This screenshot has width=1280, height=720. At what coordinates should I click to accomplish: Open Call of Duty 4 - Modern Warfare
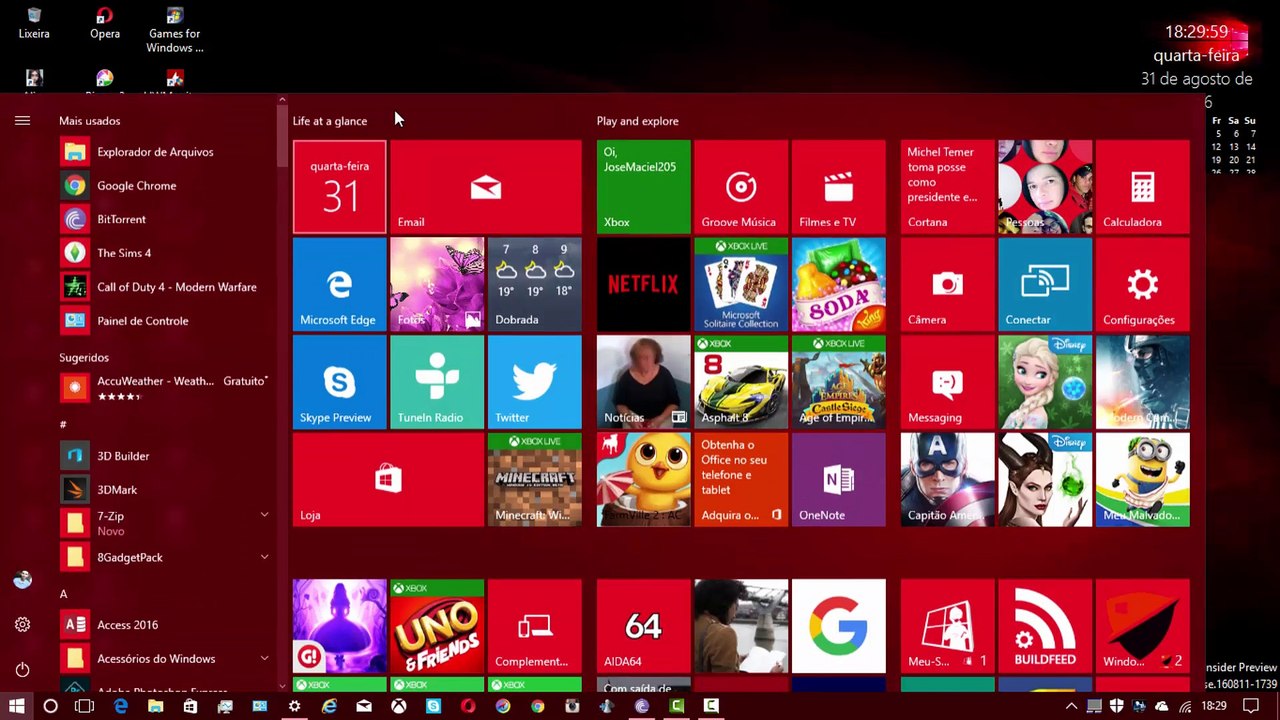tap(163, 287)
